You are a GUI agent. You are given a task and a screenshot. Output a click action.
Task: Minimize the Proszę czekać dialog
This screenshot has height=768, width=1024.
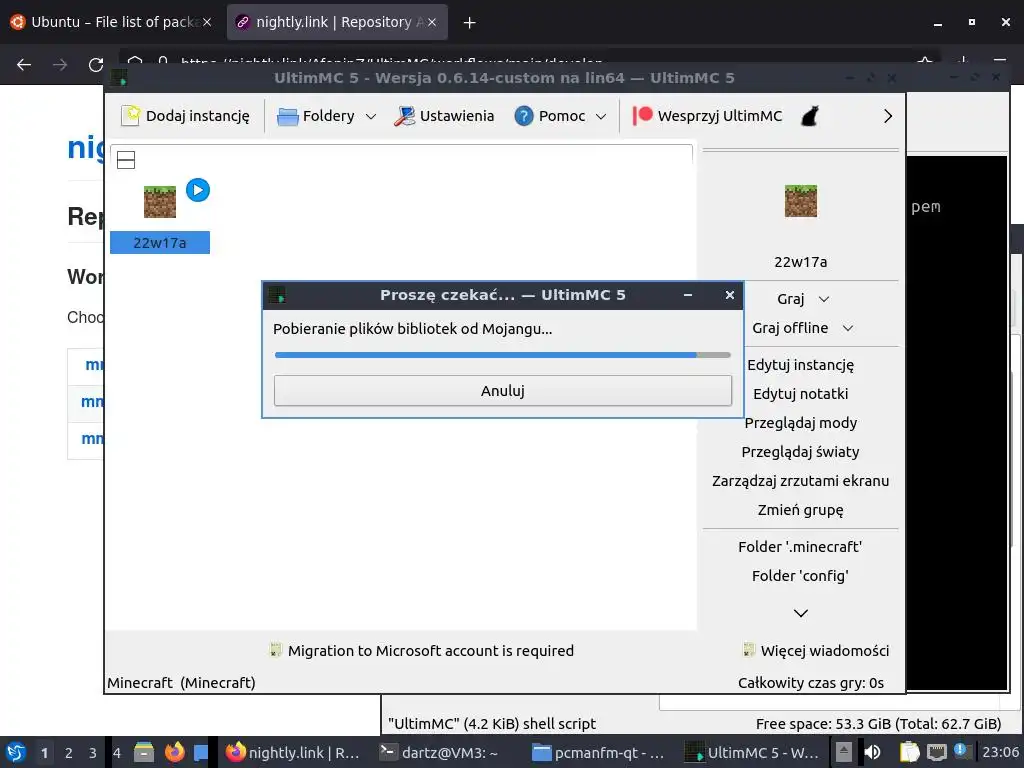click(x=688, y=295)
